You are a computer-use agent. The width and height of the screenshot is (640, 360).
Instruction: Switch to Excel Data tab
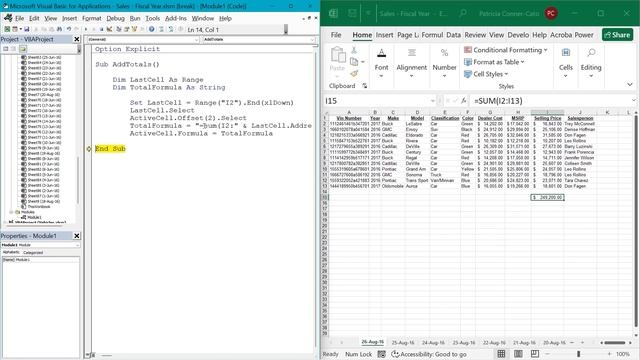[x=453, y=35]
